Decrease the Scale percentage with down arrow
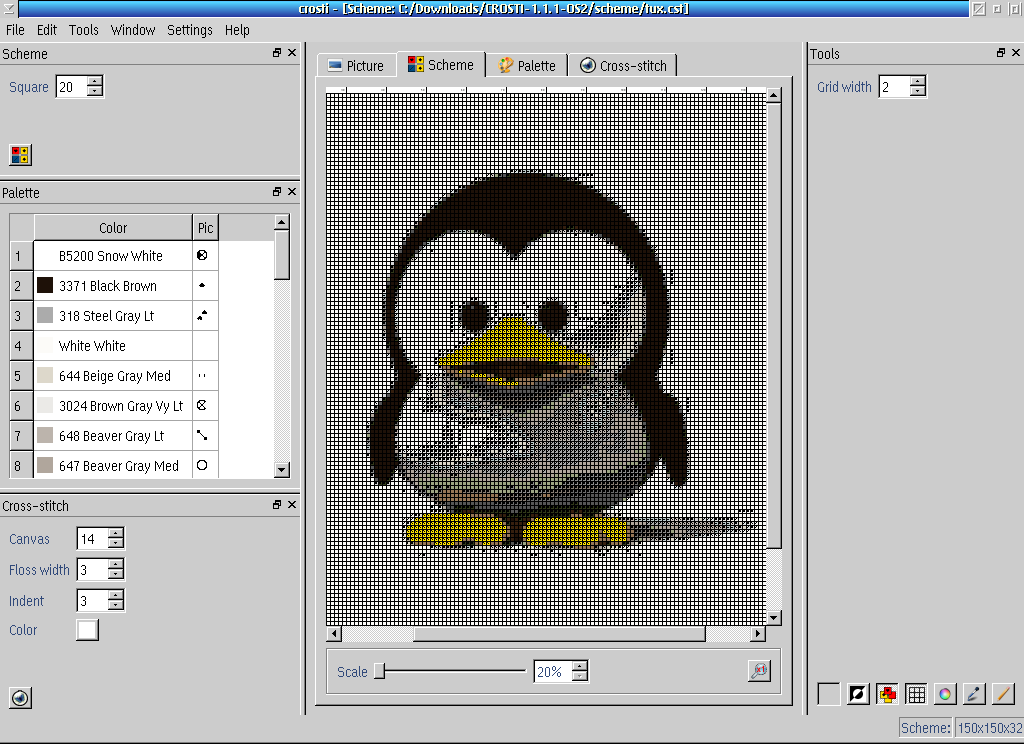This screenshot has height=744, width=1024. pos(580,676)
